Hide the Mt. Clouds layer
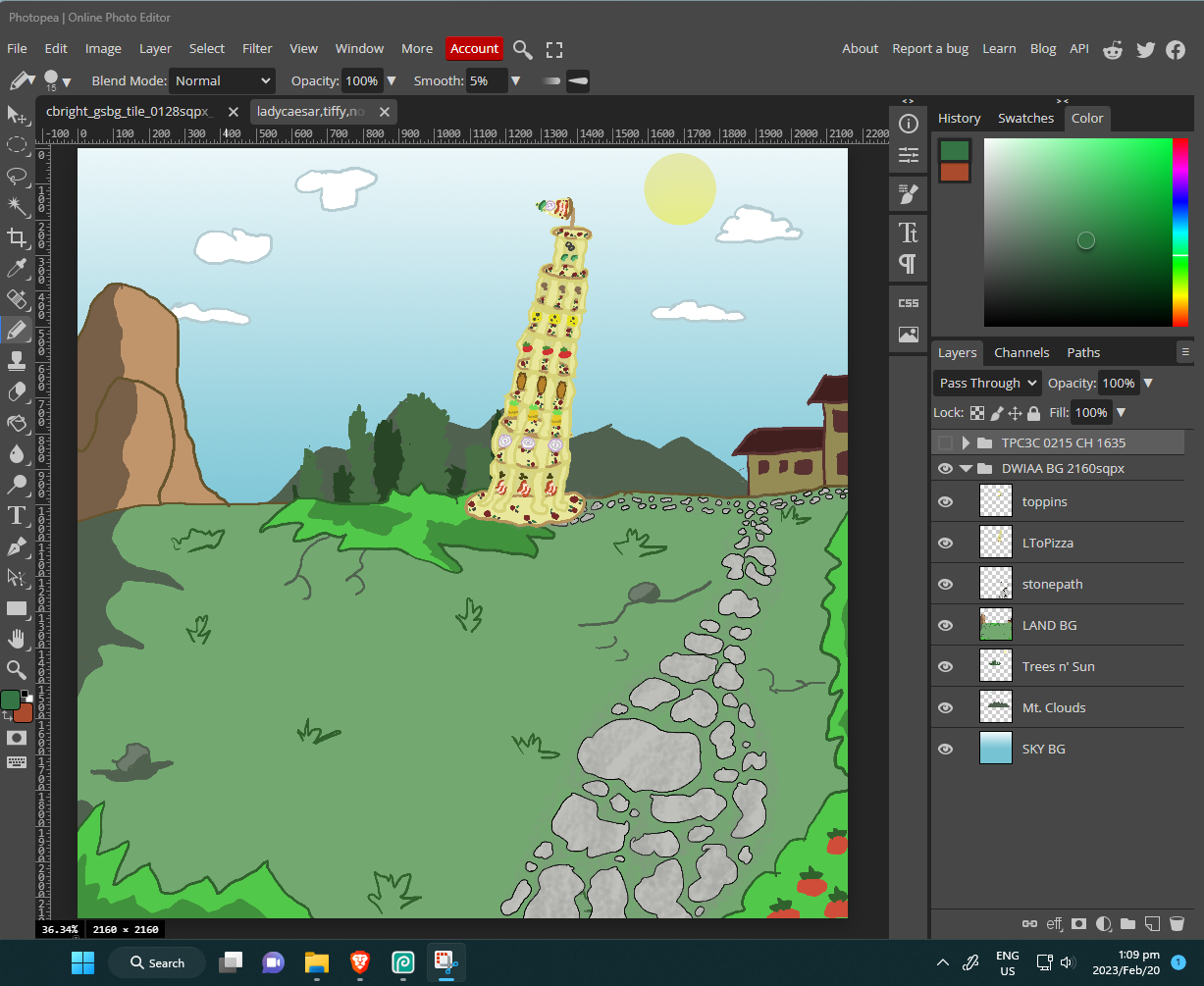 [945, 707]
